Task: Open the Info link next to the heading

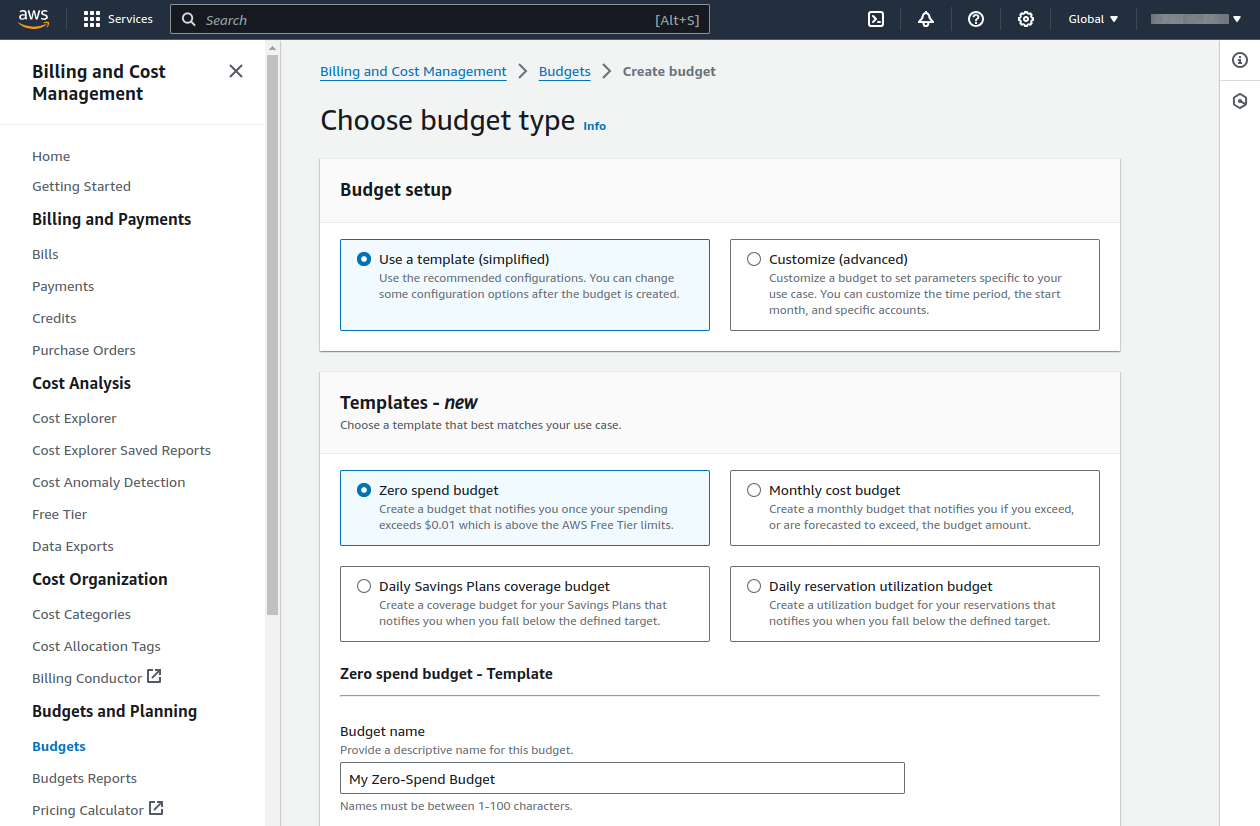Action: click(594, 125)
